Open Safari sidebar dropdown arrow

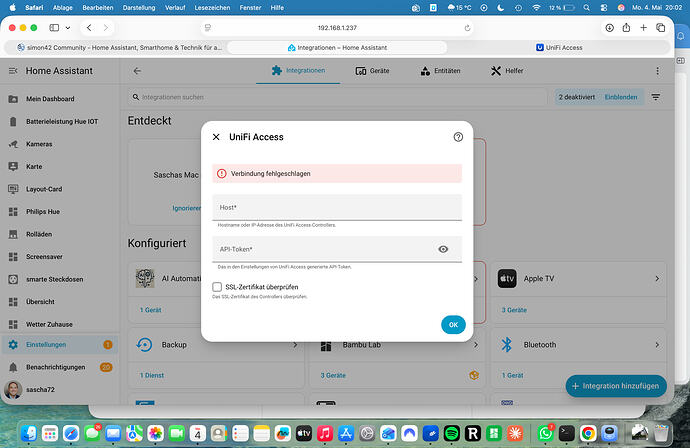pos(68,28)
